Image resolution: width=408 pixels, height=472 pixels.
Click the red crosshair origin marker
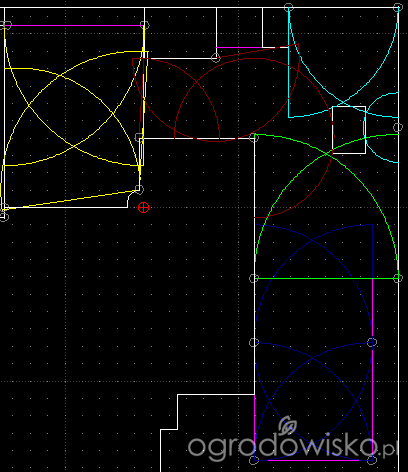click(143, 207)
